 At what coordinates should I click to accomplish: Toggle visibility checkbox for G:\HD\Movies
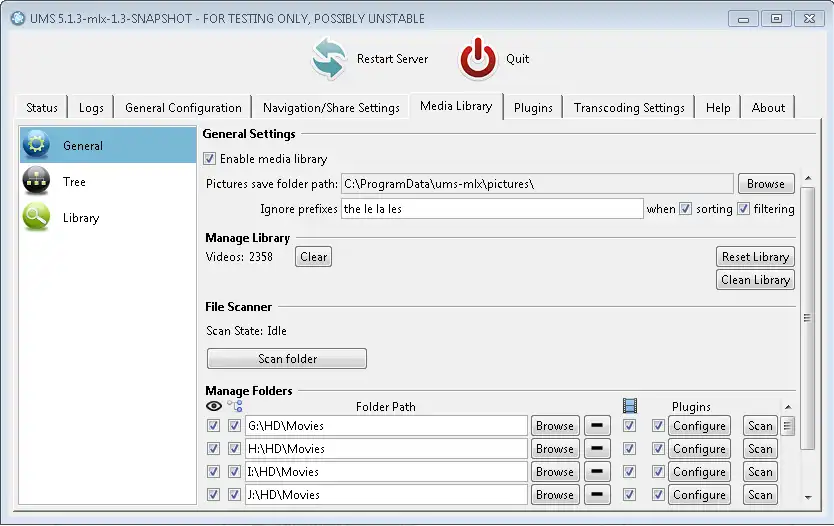[213, 425]
